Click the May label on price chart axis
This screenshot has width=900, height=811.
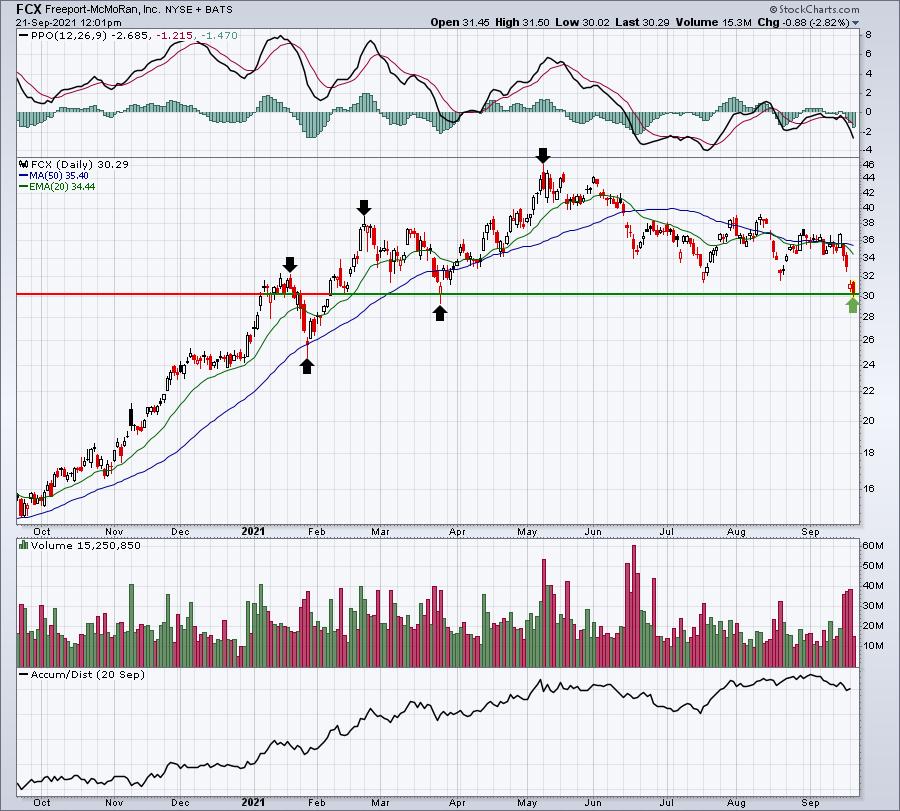[527, 531]
